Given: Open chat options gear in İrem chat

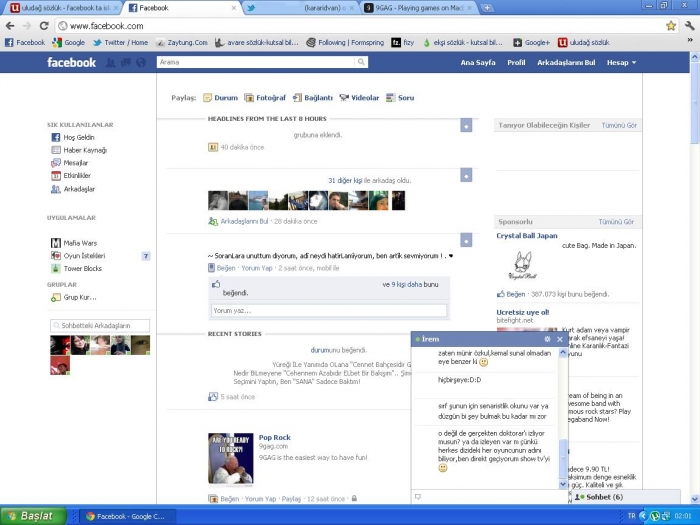Looking at the screenshot, I should [547, 339].
